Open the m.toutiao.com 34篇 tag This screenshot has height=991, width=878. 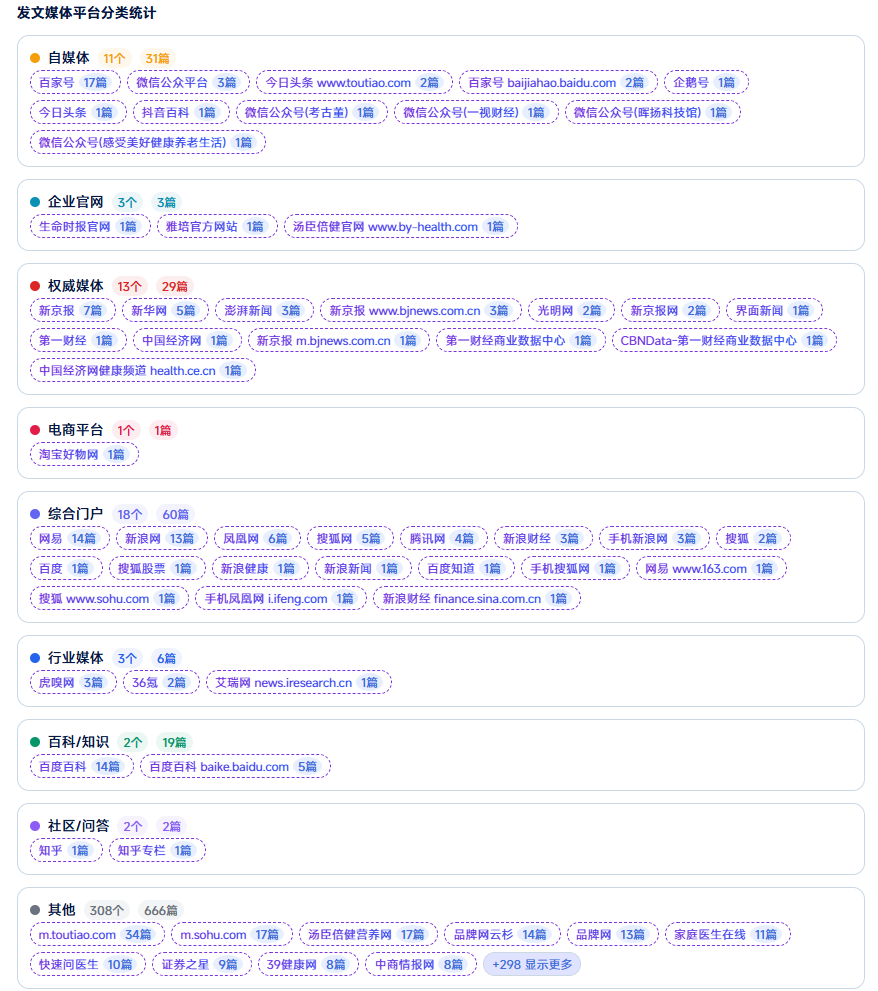tap(96, 934)
